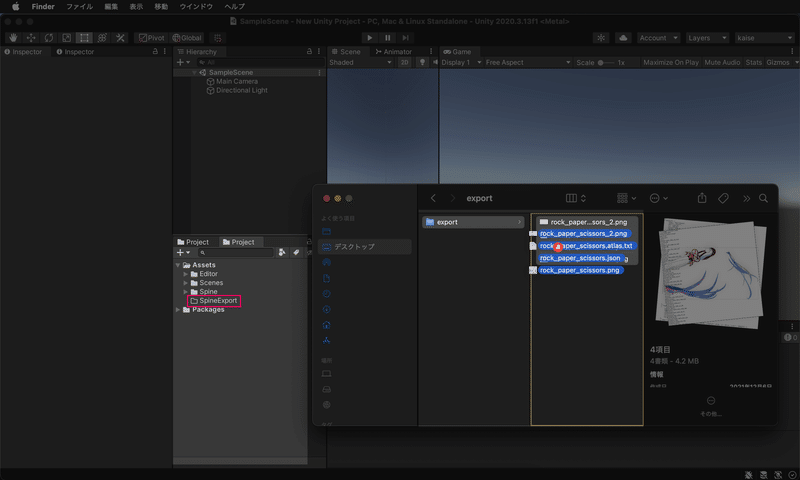Viewport: 800px width, 480px height.
Task: Open Hierarchy panel more options menu
Action: pos(319,52)
